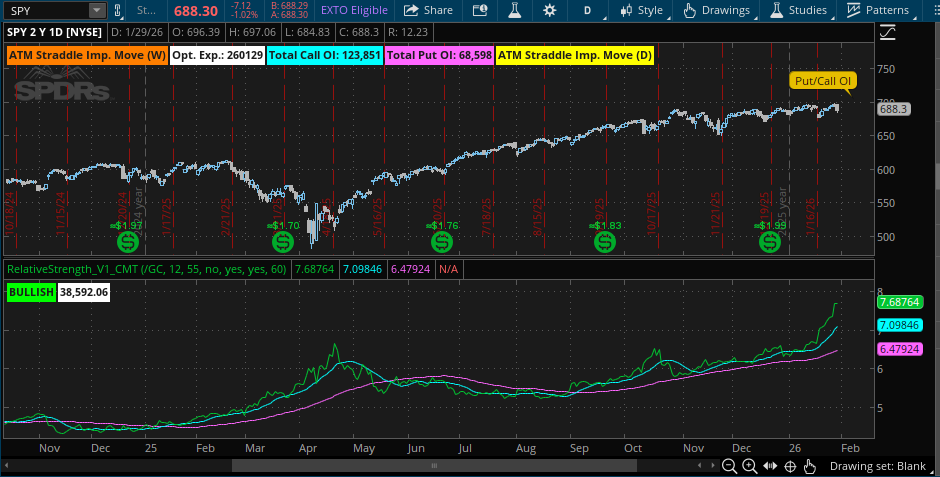Open chart settings gear icon

[x=549, y=10]
